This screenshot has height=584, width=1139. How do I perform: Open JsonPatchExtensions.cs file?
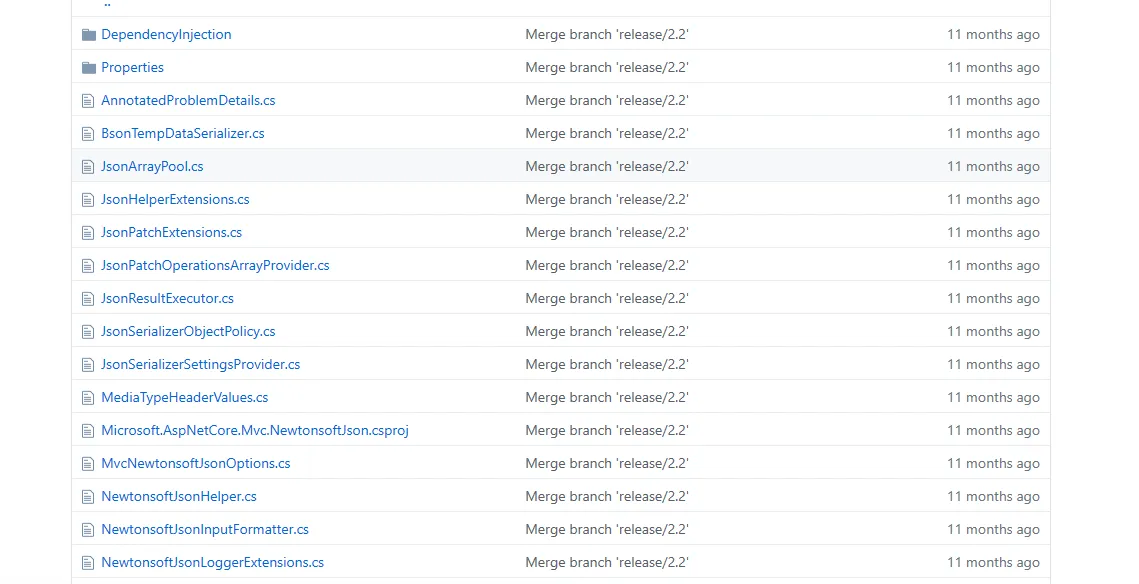(x=171, y=232)
